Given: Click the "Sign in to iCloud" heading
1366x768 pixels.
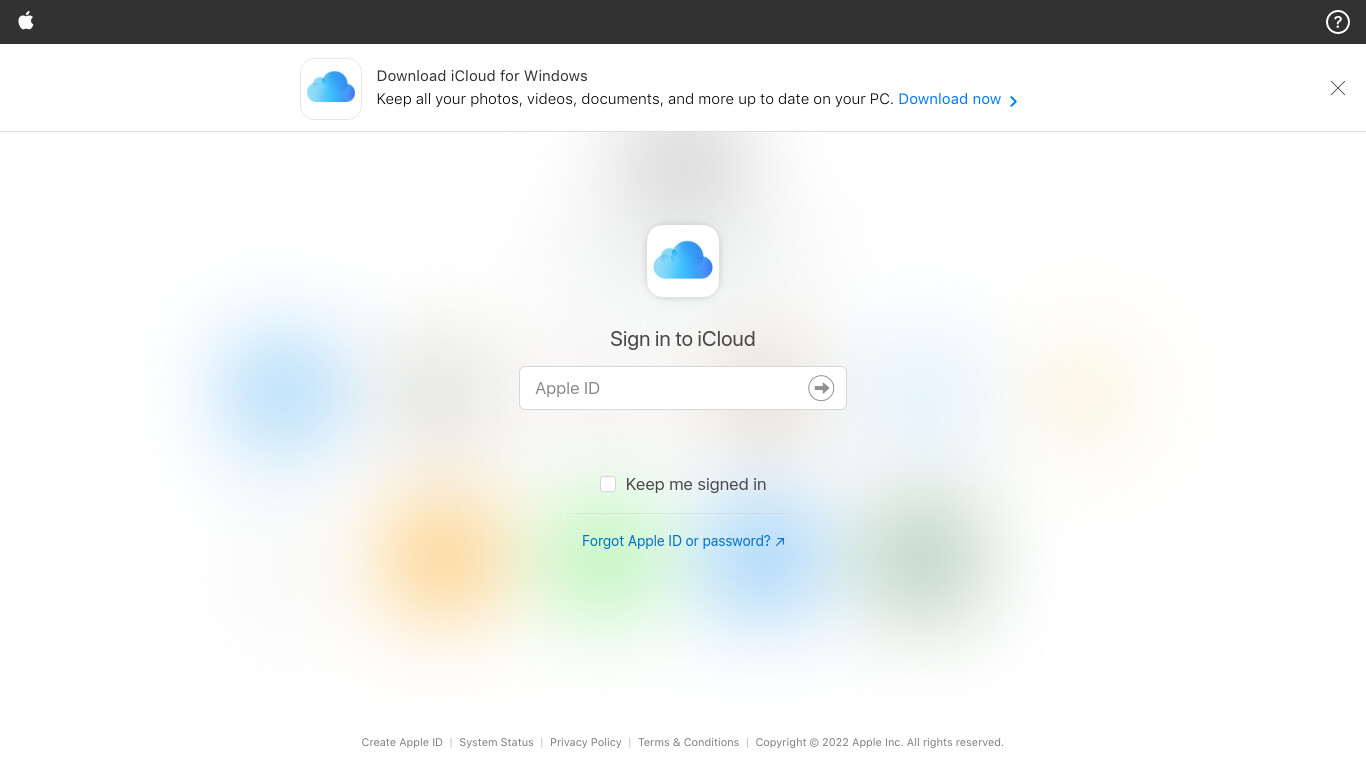Looking at the screenshot, I should pyautogui.click(x=683, y=339).
